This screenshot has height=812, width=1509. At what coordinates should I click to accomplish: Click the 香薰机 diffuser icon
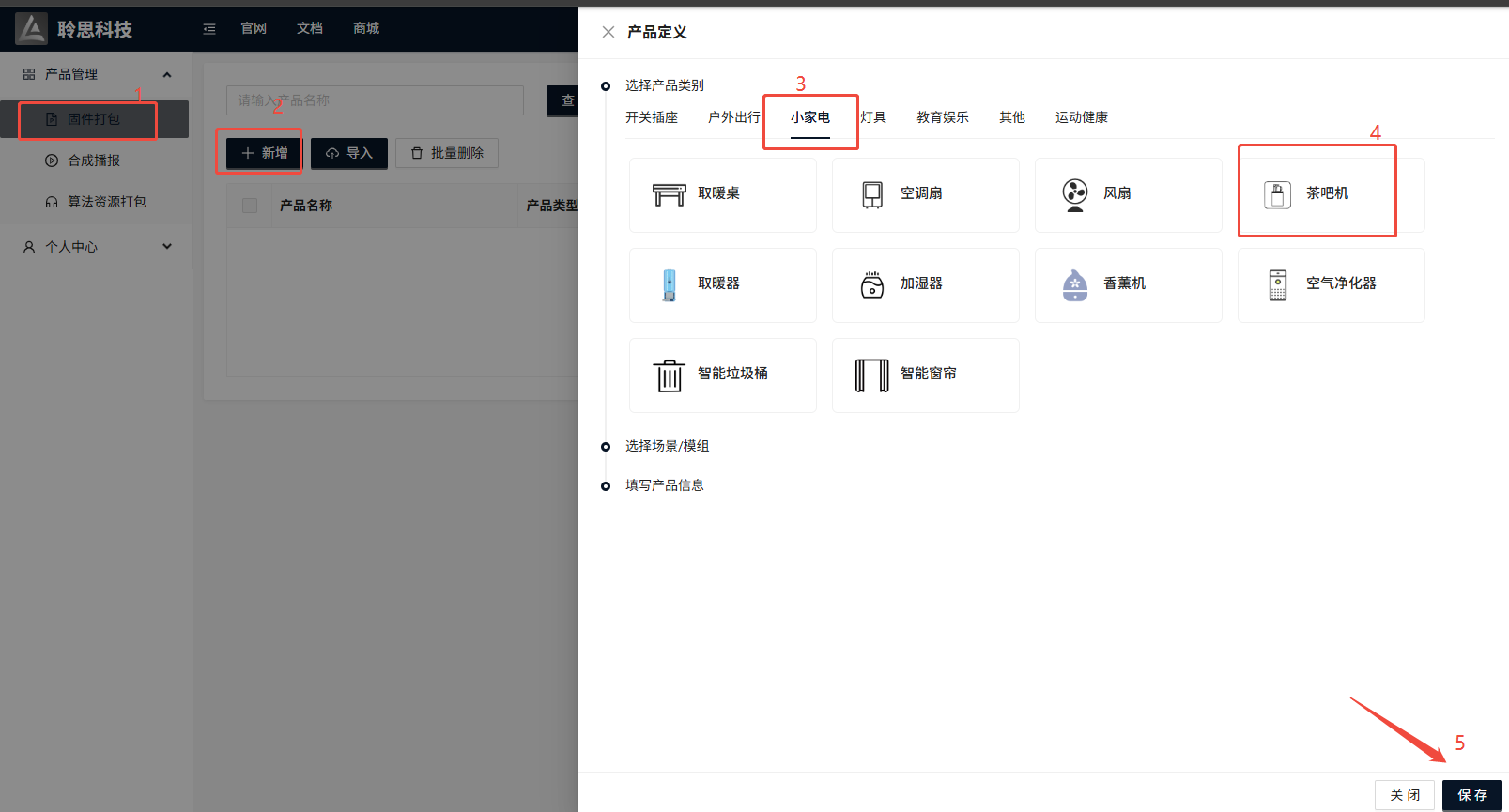click(x=1075, y=284)
